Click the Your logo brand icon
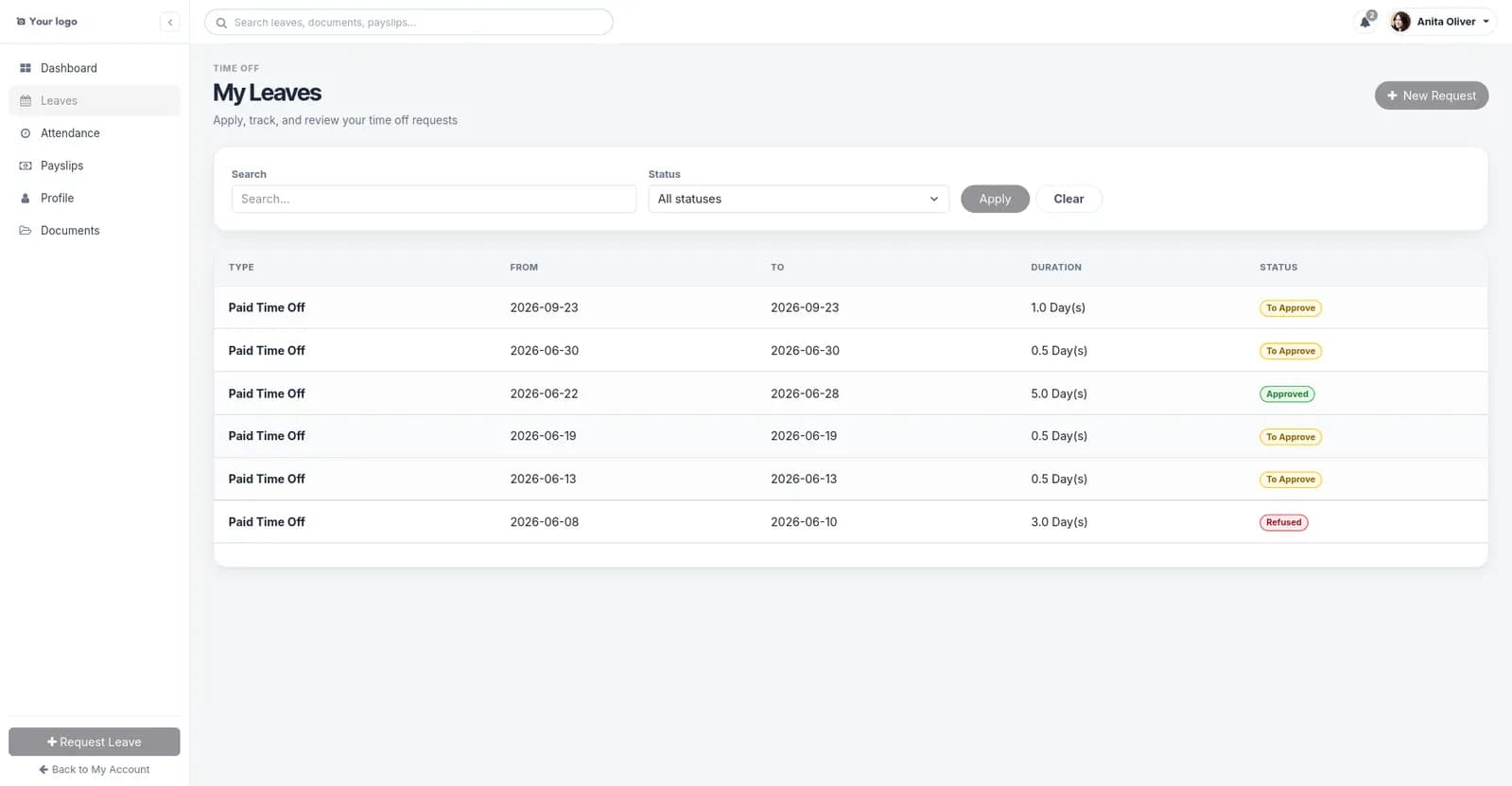Viewport: 1512px width, 786px height. 21,22
